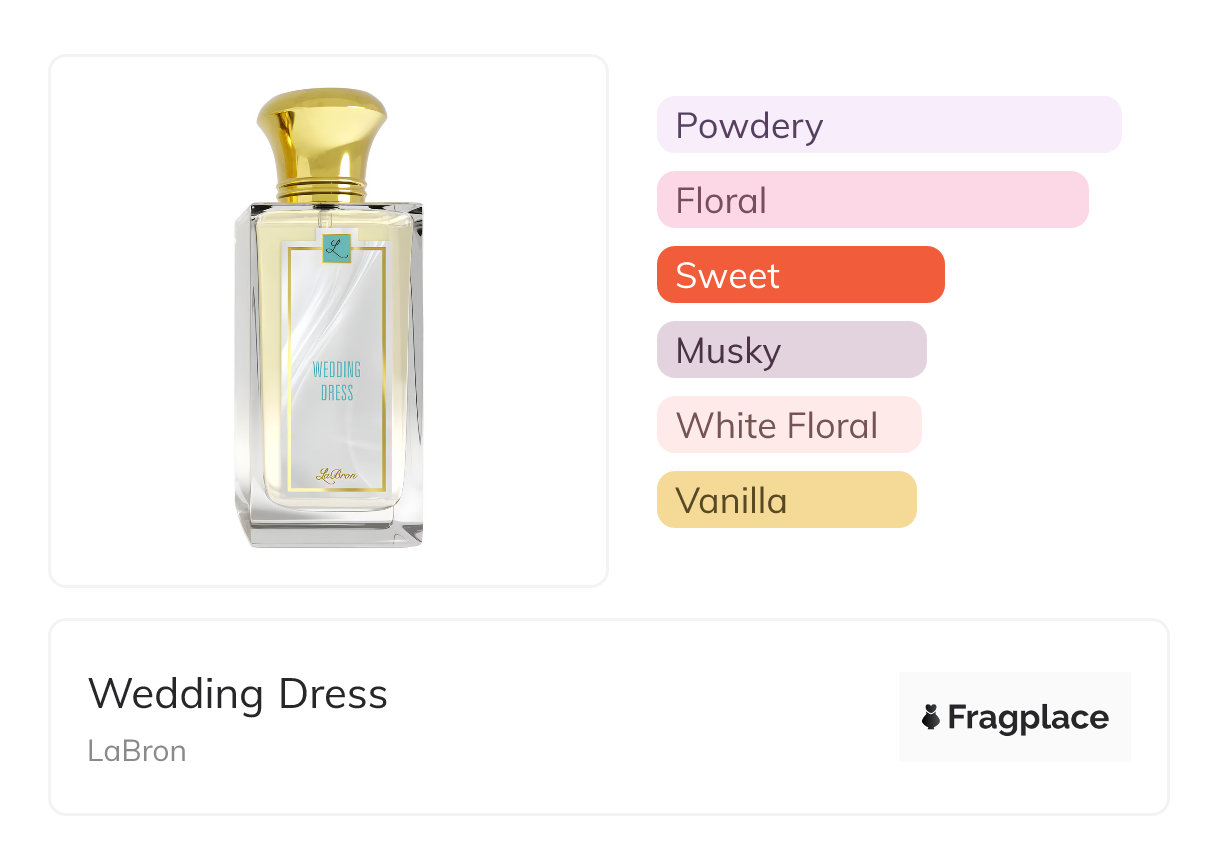Click the gold LaBron signature on bottle
Screen dimensions: 1218x864
coord(337,476)
